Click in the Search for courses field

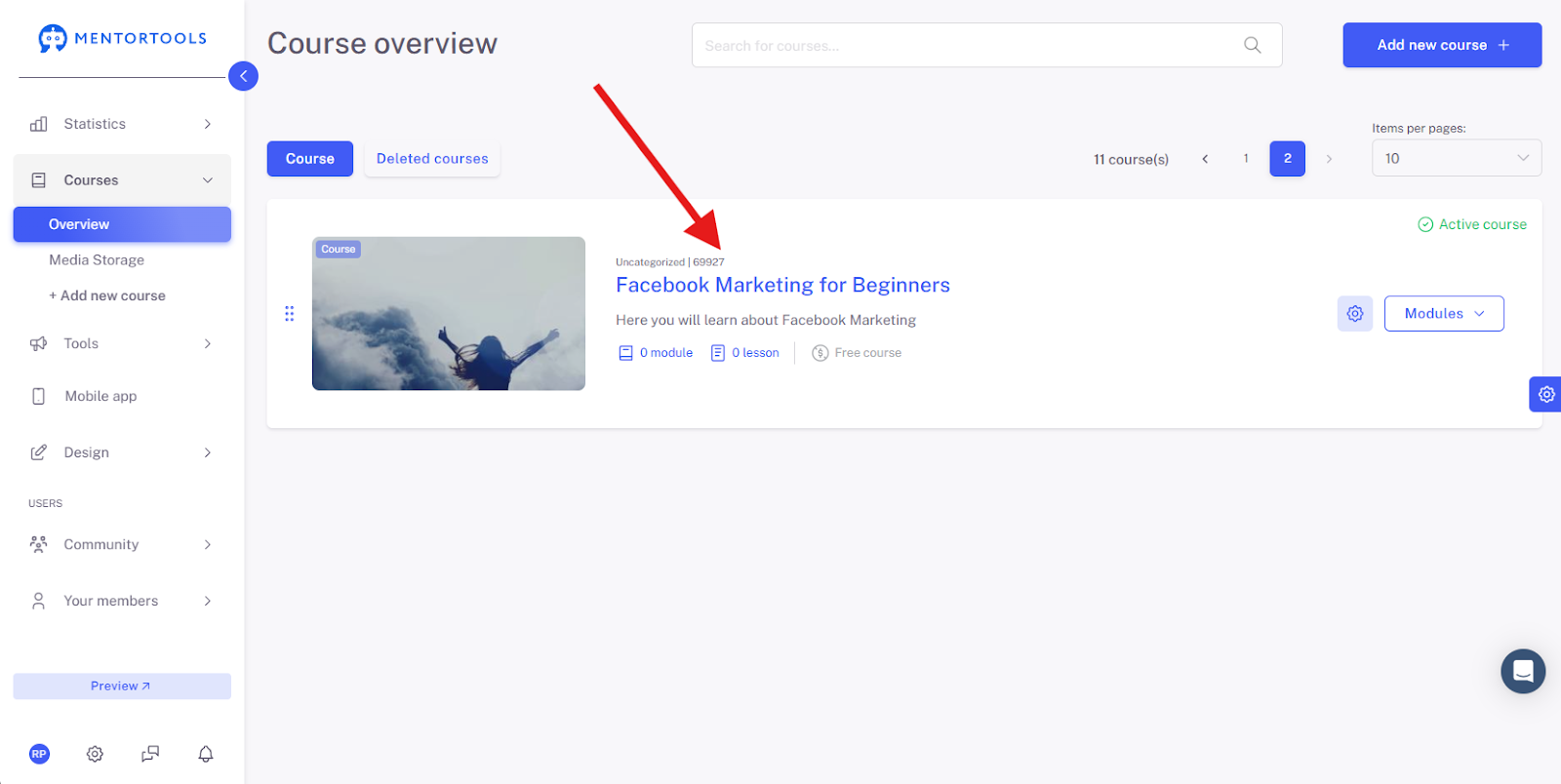[x=986, y=45]
